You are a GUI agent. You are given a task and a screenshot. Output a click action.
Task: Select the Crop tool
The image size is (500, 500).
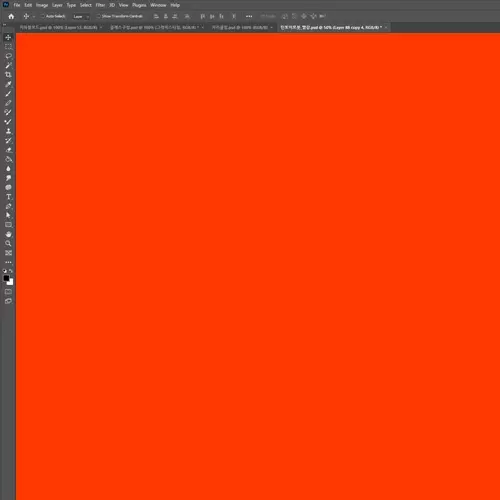coord(8,75)
